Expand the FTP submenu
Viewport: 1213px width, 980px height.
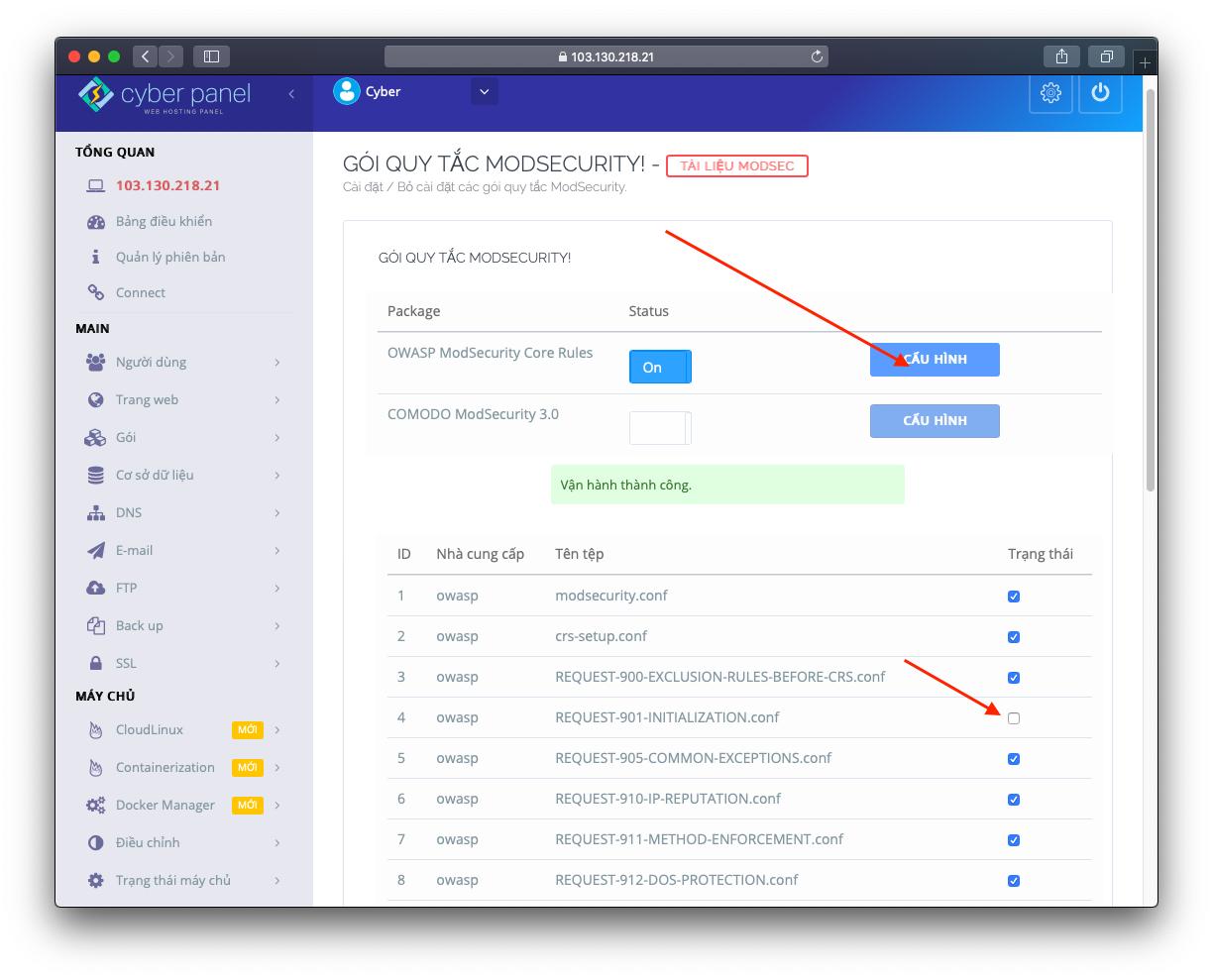277,589
